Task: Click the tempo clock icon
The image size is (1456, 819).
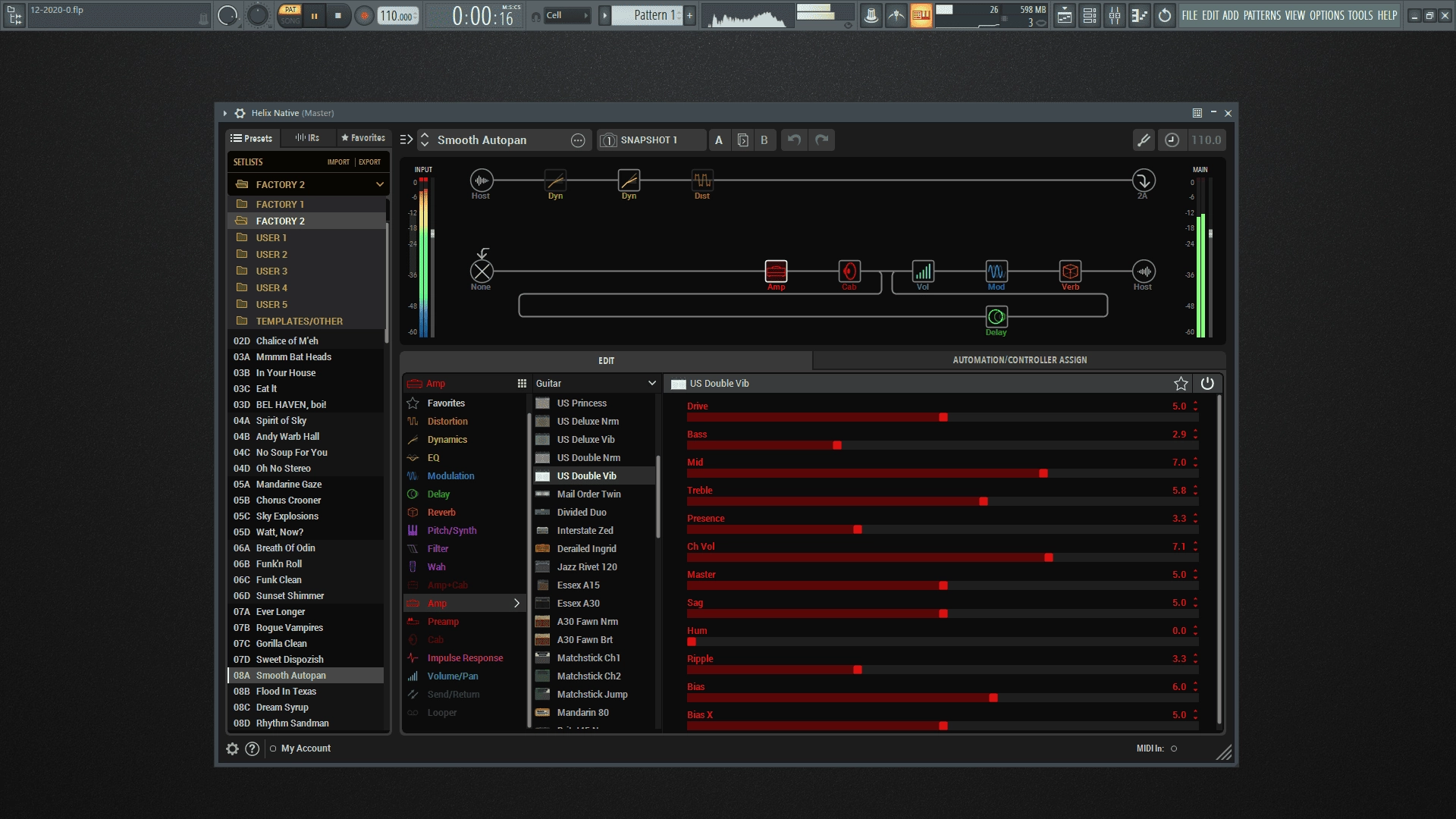Action: point(1172,140)
